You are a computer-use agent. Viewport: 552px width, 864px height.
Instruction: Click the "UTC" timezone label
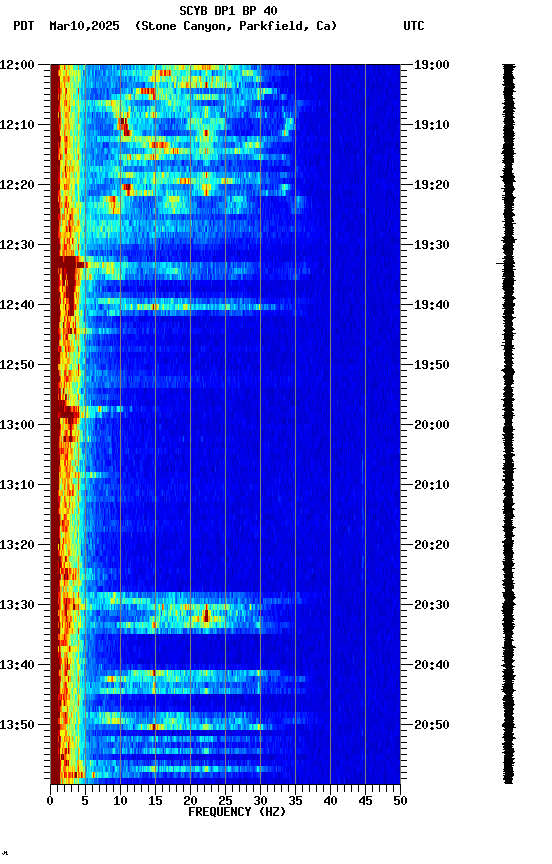click(x=414, y=26)
